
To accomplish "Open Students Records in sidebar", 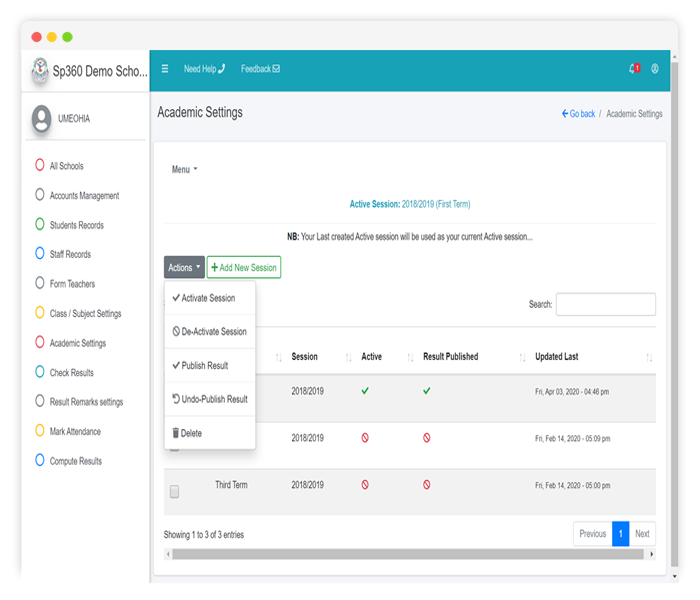I will pyautogui.click(x=76, y=225).
